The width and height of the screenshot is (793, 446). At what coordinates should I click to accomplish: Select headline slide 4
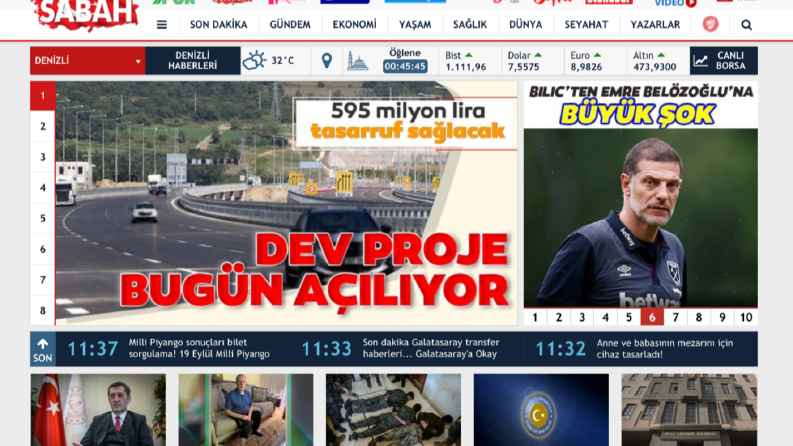[43, 188]
